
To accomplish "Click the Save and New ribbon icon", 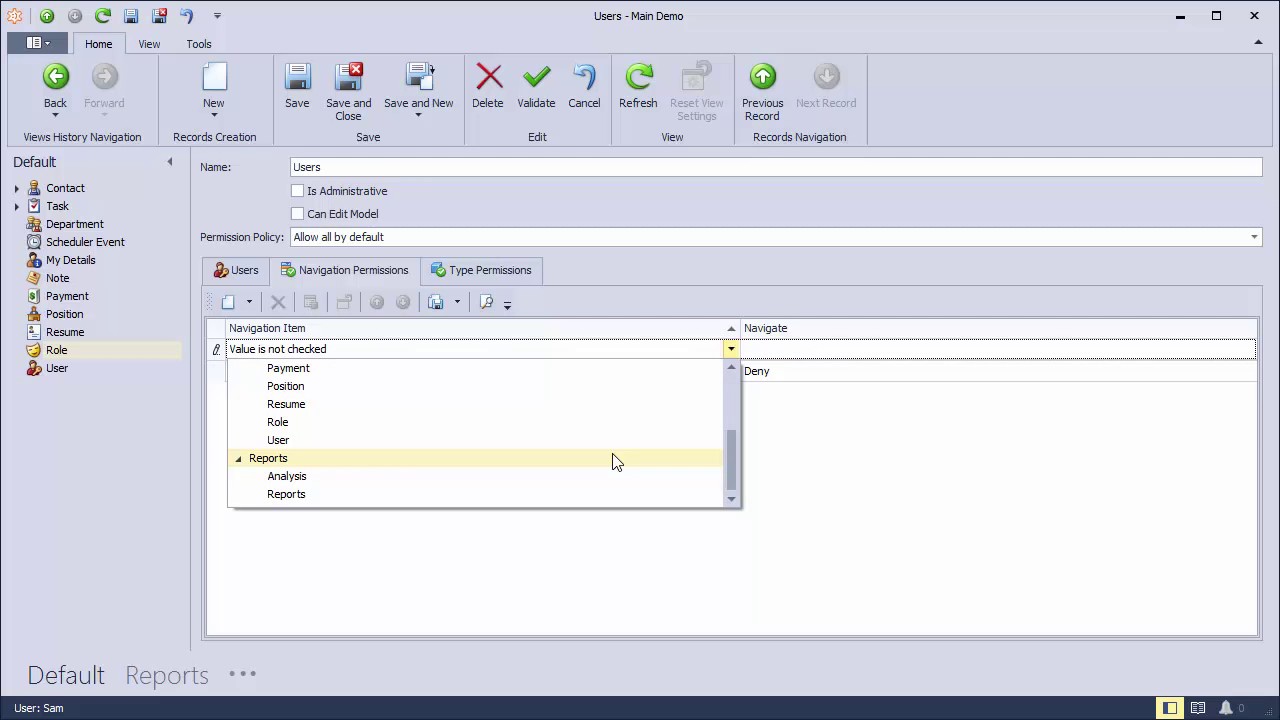I will pyautogui.click(x=419, y=77).
